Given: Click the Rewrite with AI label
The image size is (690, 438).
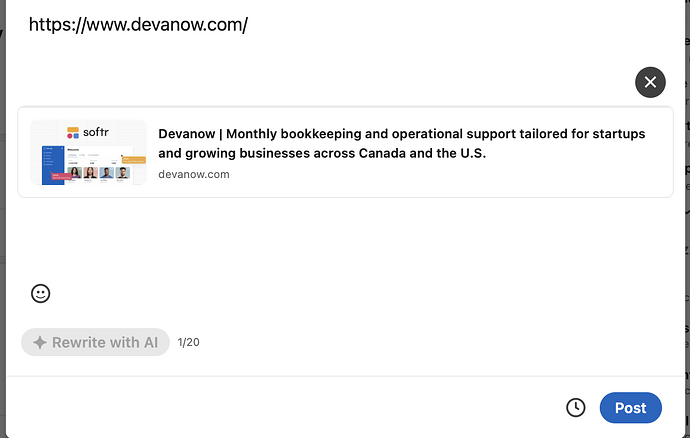Looking at the screenshot, I should 105,342.
